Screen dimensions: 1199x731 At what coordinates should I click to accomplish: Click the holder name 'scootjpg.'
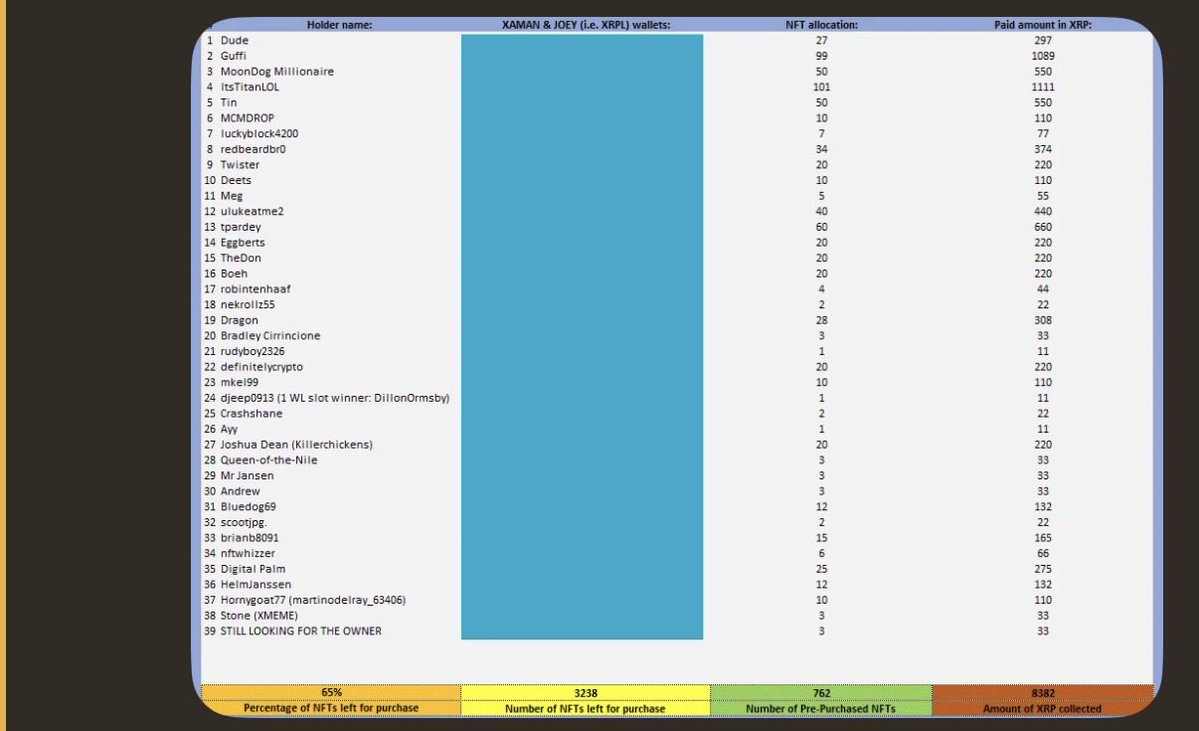pyautogui.click(x=243, y=522)
